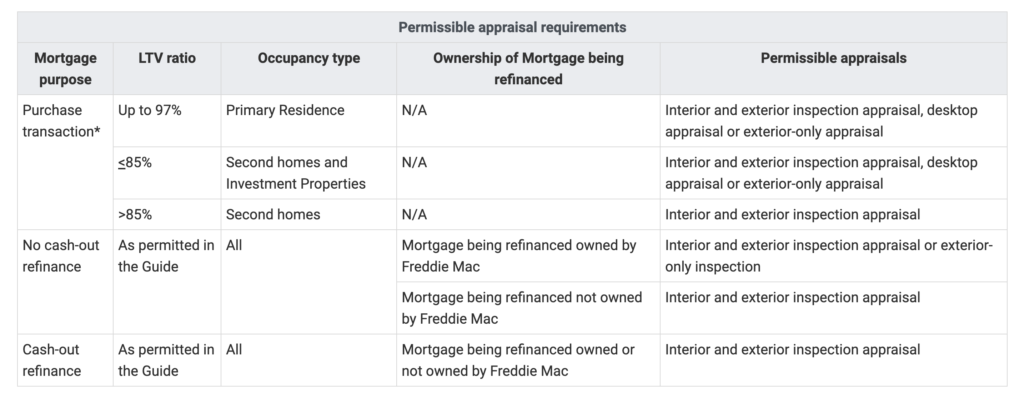Click the 'Second homes' occupancy cell
This screenshot has width=1024, height=398.
point(308,214)
